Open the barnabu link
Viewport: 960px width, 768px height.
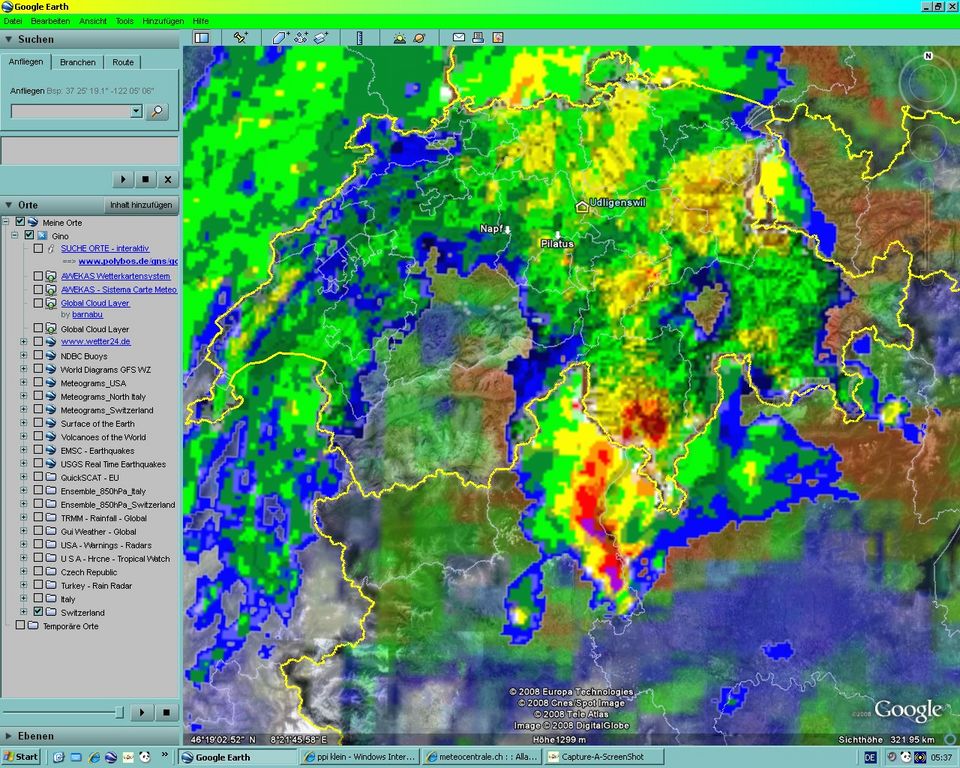[x=88, y=315]
